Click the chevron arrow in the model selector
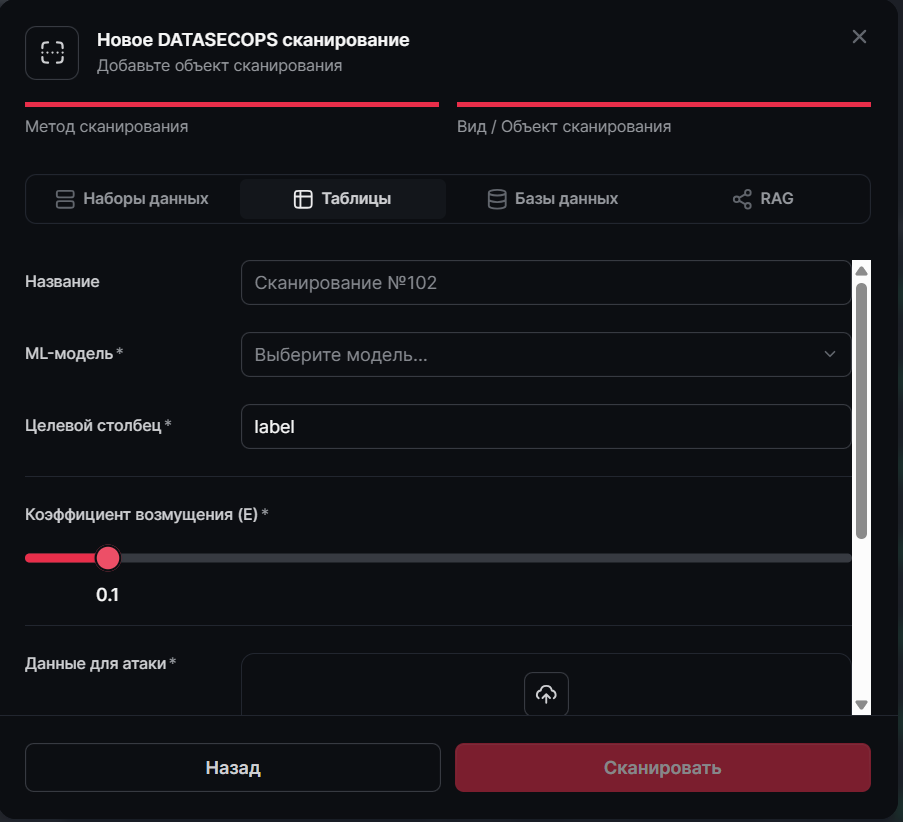 [x=829, y=354]
